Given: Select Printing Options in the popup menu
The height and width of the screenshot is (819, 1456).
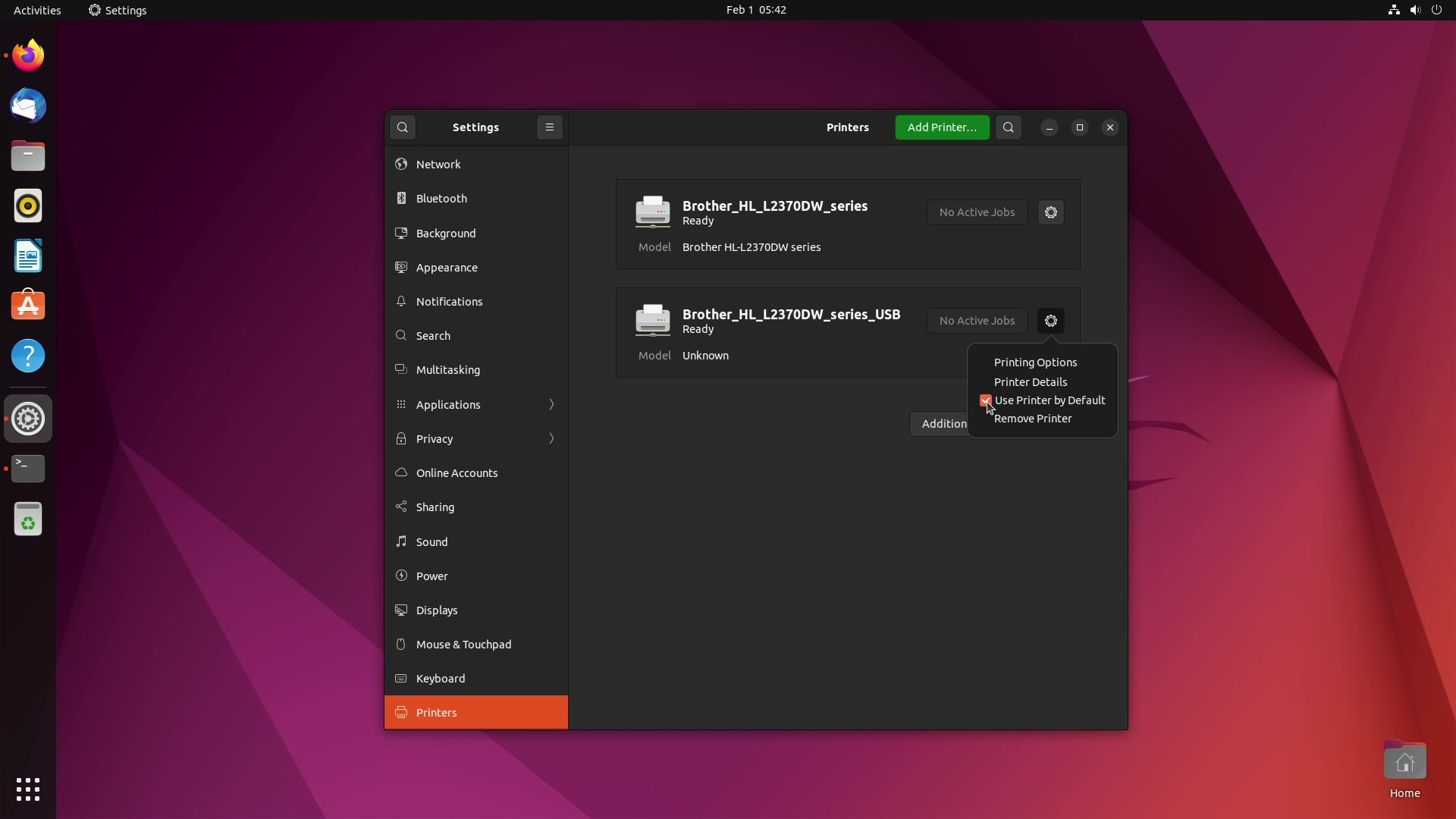Looking at the screenshot, I should [x=1035, y=362].
